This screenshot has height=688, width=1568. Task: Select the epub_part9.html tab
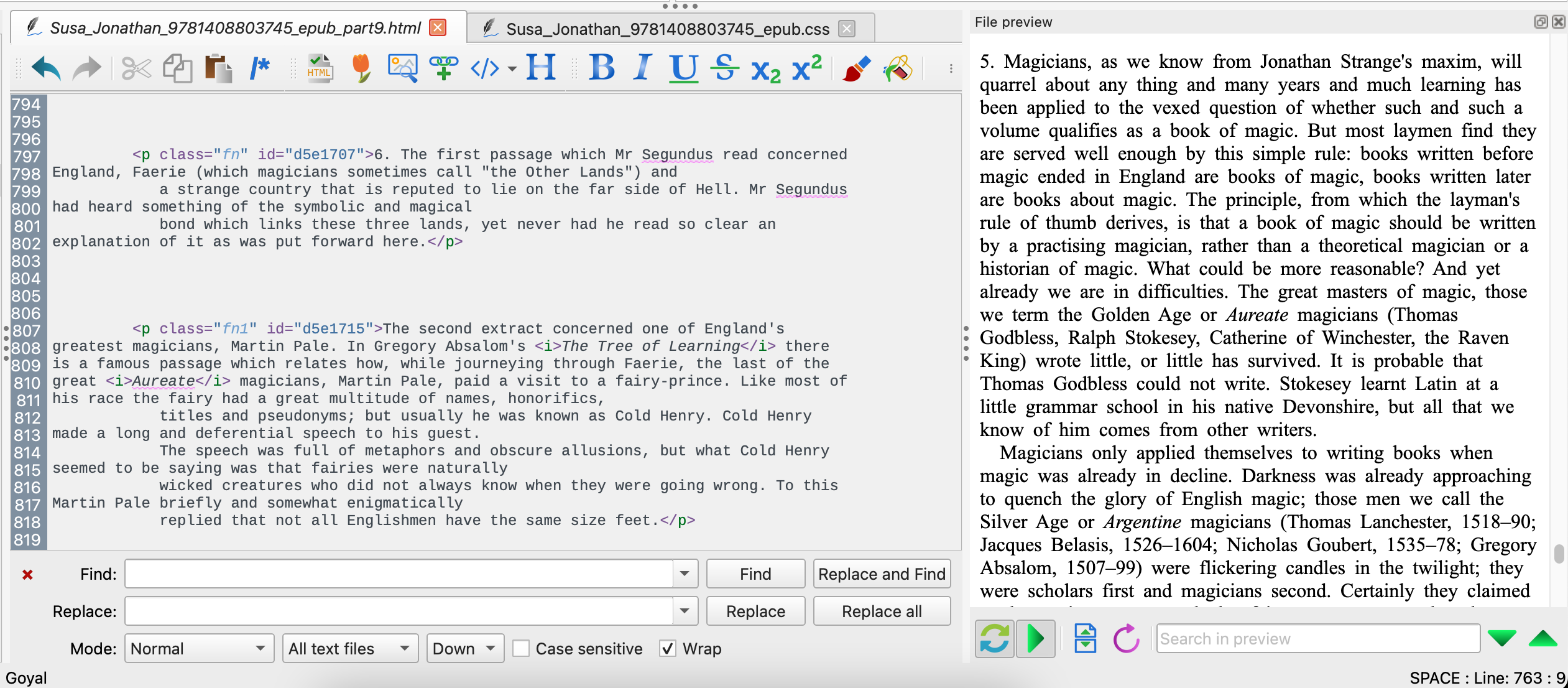tap(235, 28)
